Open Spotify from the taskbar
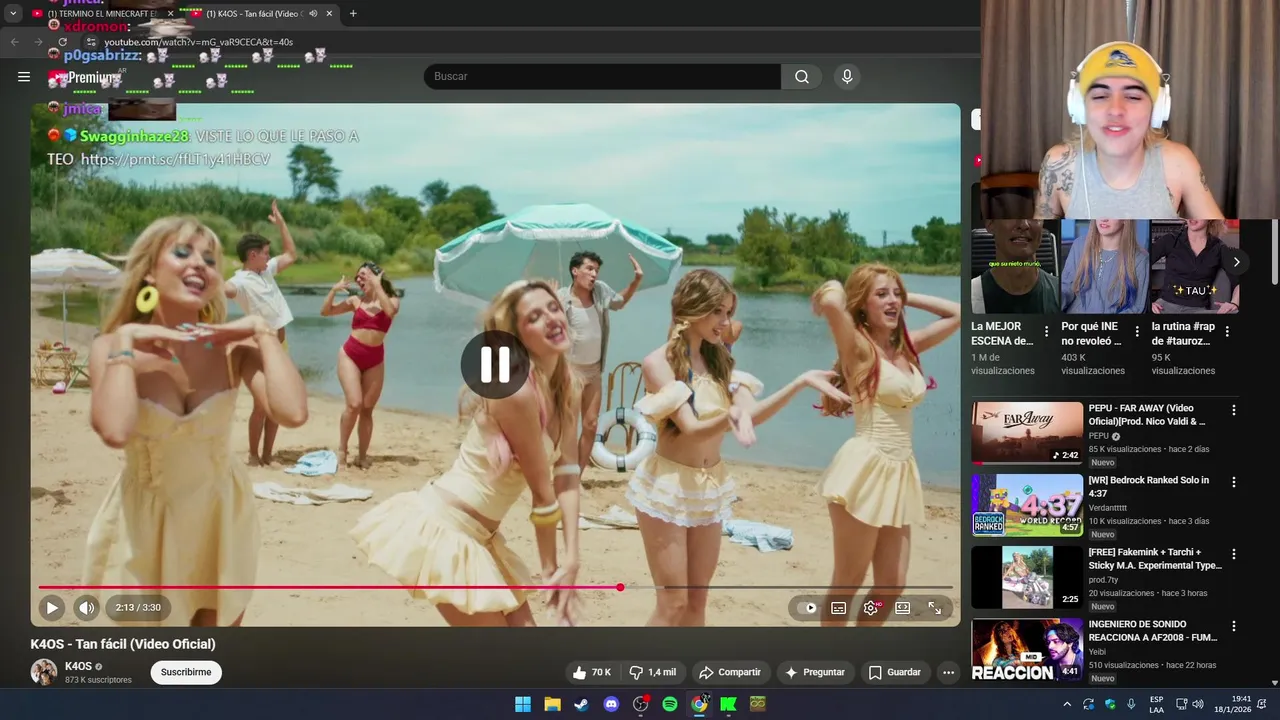This screenshot has width=1280, height=720. point(670,704)
